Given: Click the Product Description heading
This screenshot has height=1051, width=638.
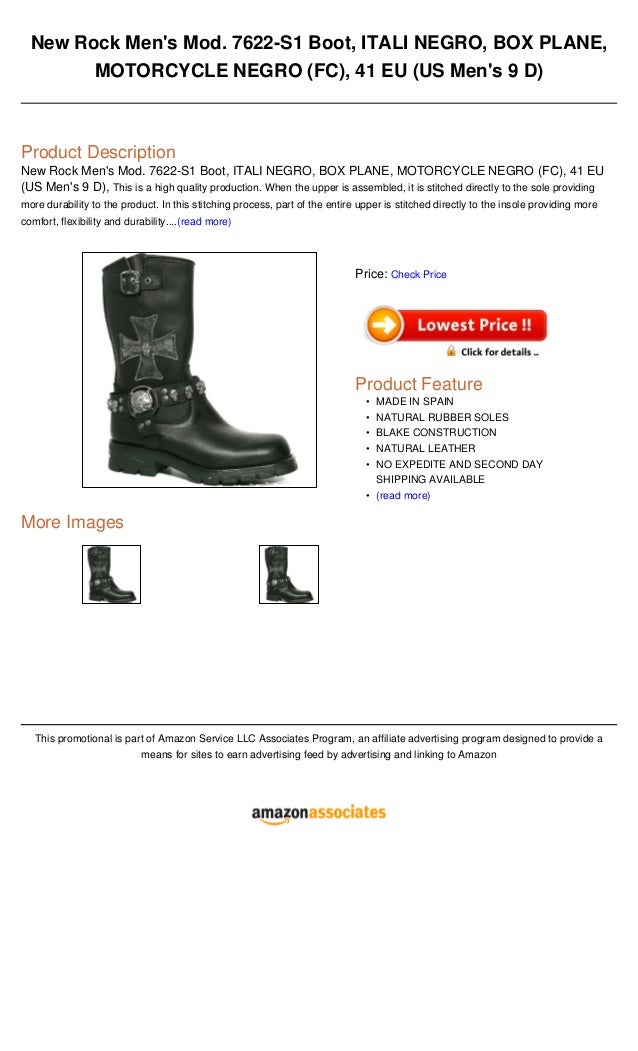Looking at the screenshot, I should [x=98, y=151].
